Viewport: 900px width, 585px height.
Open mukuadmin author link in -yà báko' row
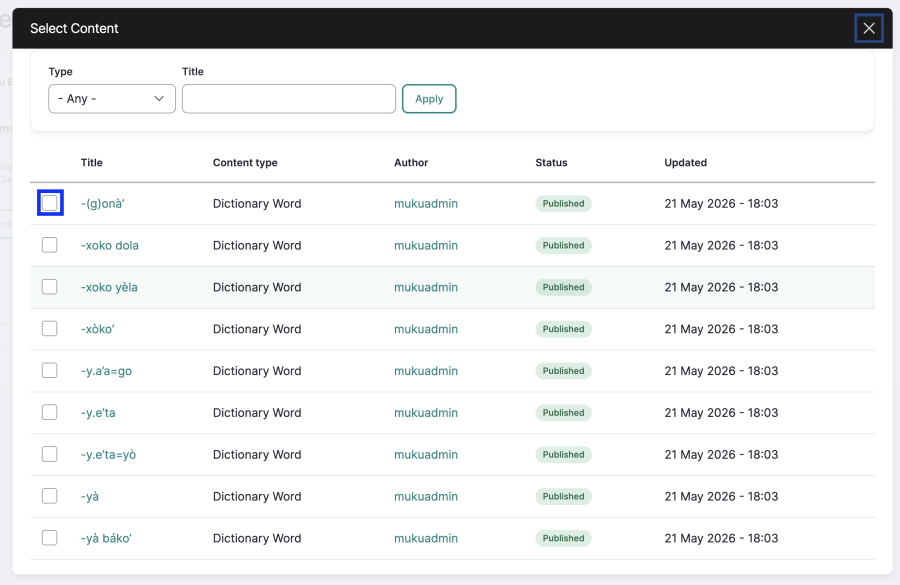(426, 538)
